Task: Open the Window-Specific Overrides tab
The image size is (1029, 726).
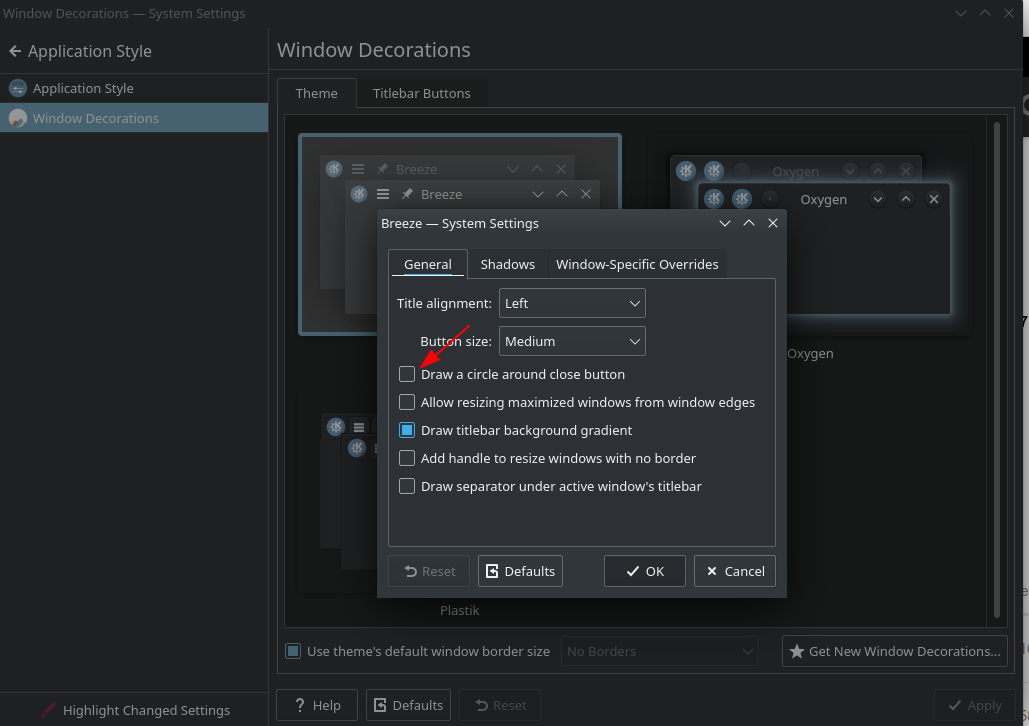Action: coord(637,264)
